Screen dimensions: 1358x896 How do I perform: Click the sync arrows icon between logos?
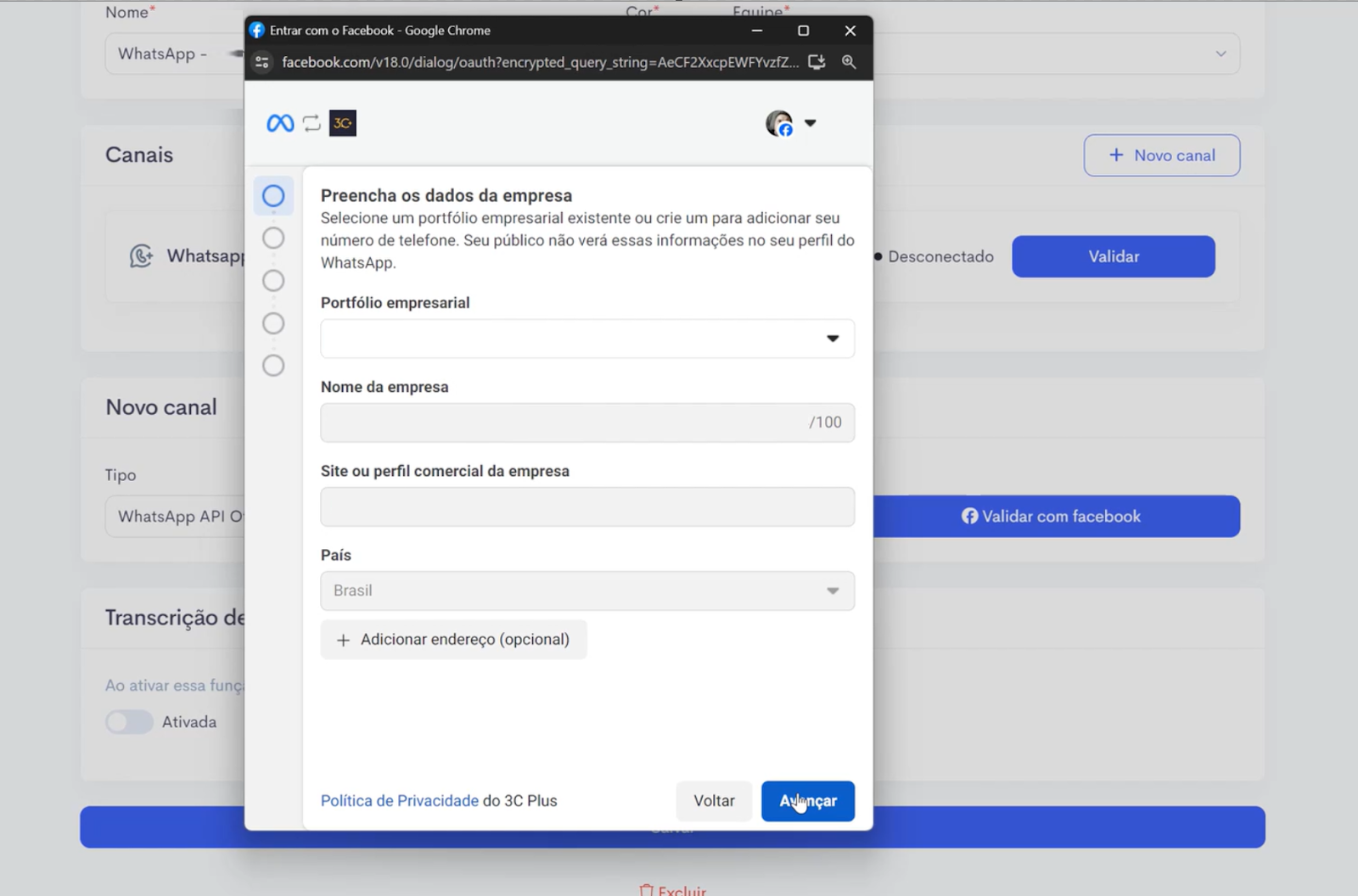(x=311, y=124)
